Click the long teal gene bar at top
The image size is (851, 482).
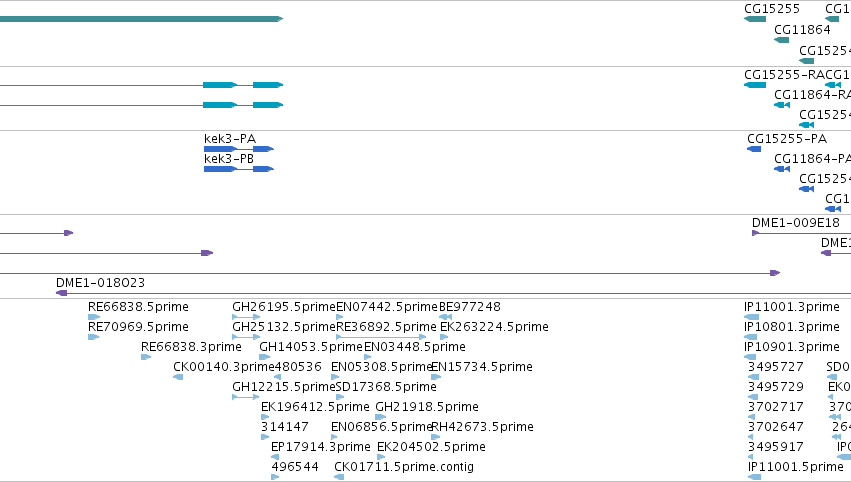pos(141,19)
